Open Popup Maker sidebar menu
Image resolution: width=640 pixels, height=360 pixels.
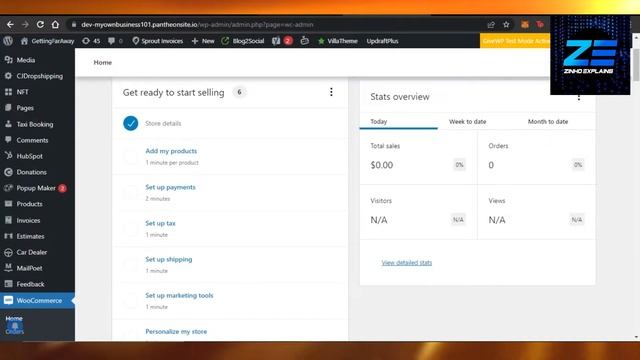[x=37, y=188]
